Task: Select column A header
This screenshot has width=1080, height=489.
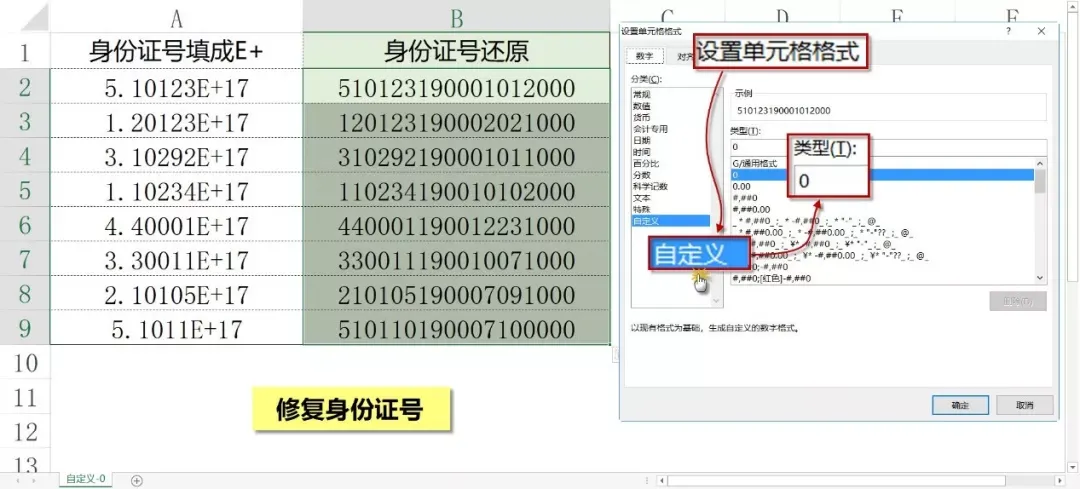Action: tap(176, 18)
